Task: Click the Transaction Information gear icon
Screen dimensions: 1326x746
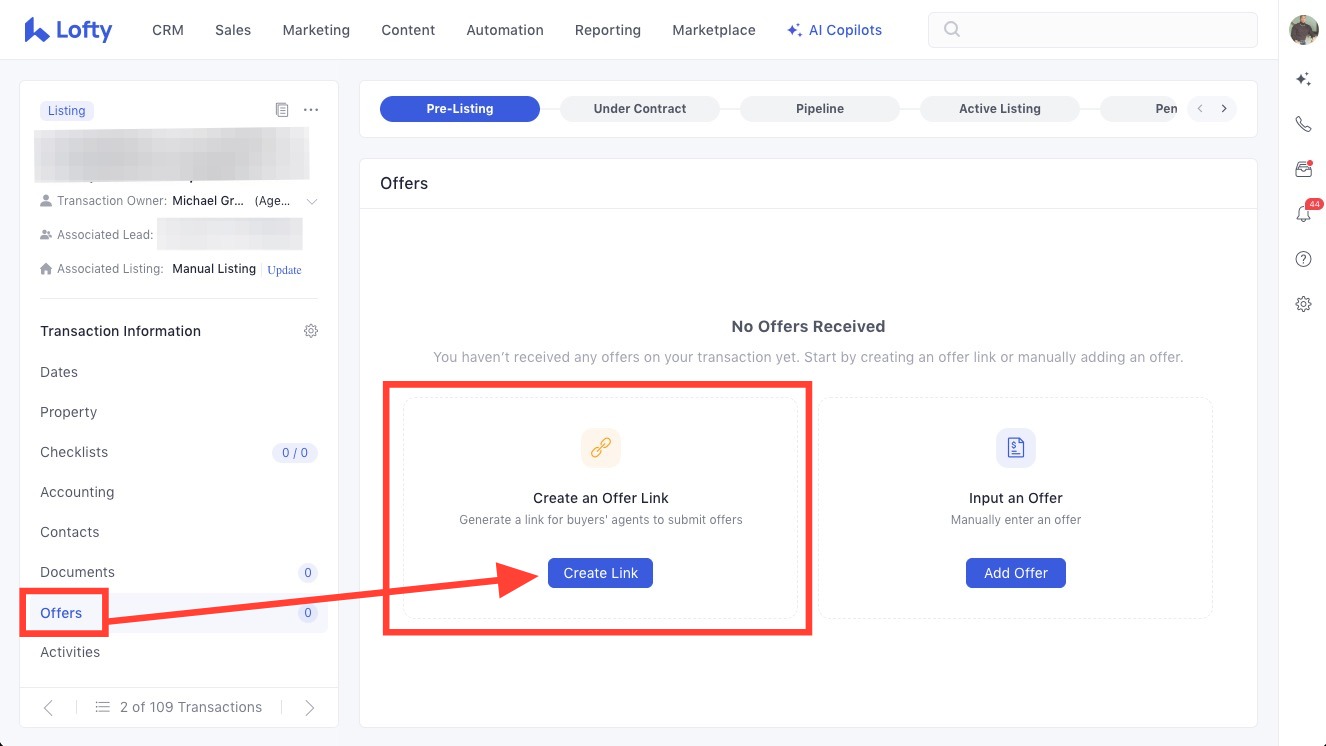Action: point(311,331)
